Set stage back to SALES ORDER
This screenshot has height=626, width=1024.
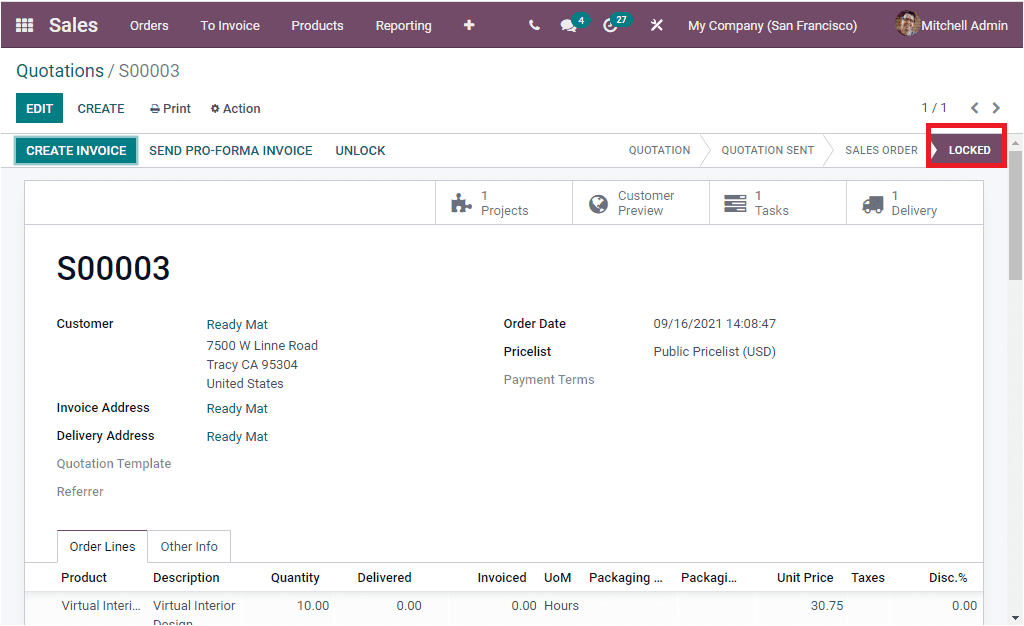coord(880,150)
